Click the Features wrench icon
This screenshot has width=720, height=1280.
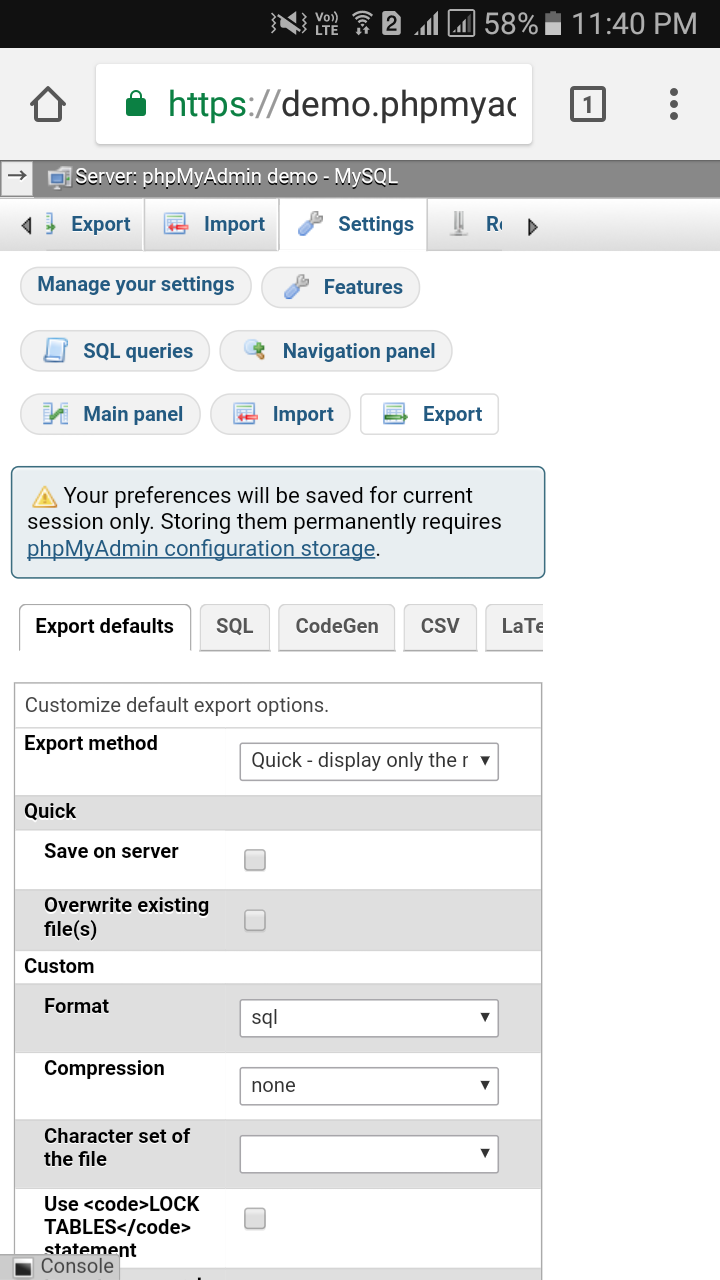(295, 287)
